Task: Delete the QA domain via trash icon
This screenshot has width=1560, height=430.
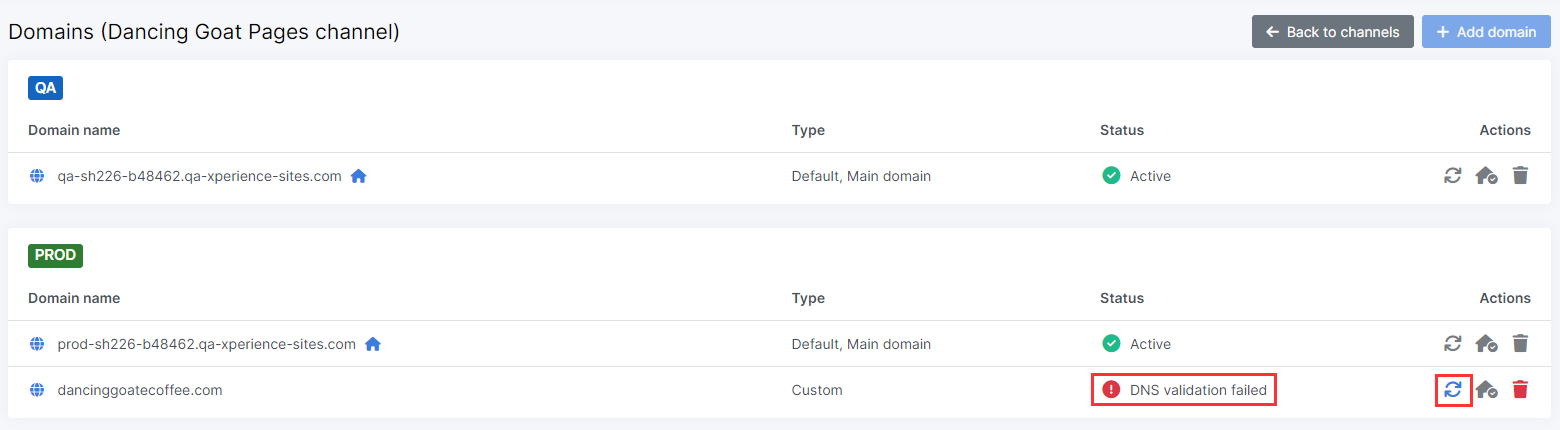Action: tap(1520, 176)
